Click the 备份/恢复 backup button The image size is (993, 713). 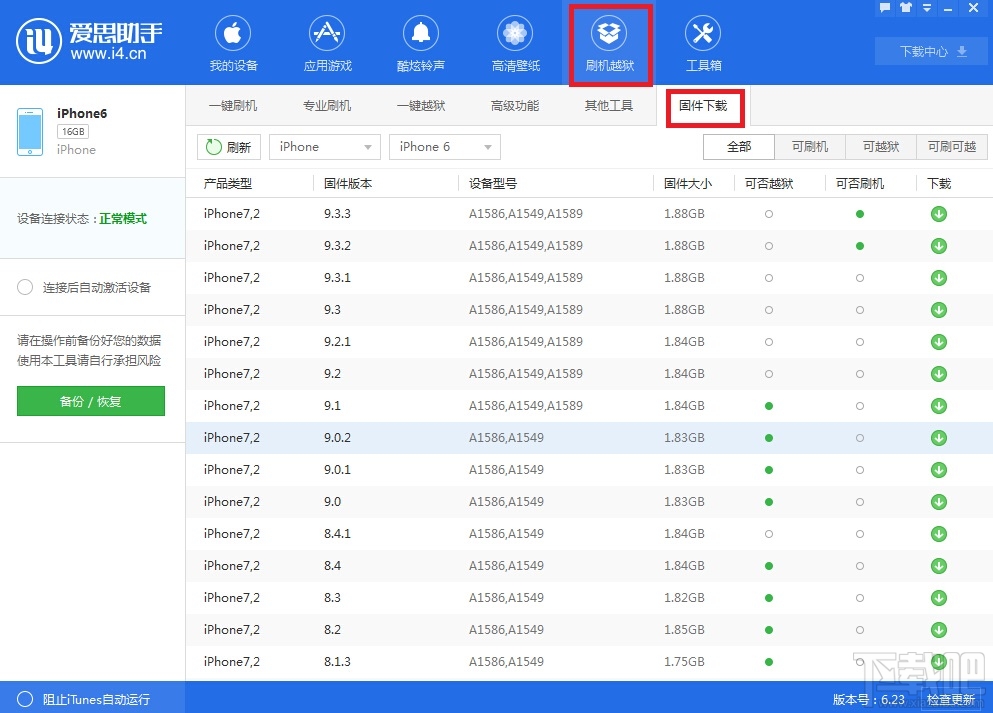pyautogui.click(x=90, y=401)
